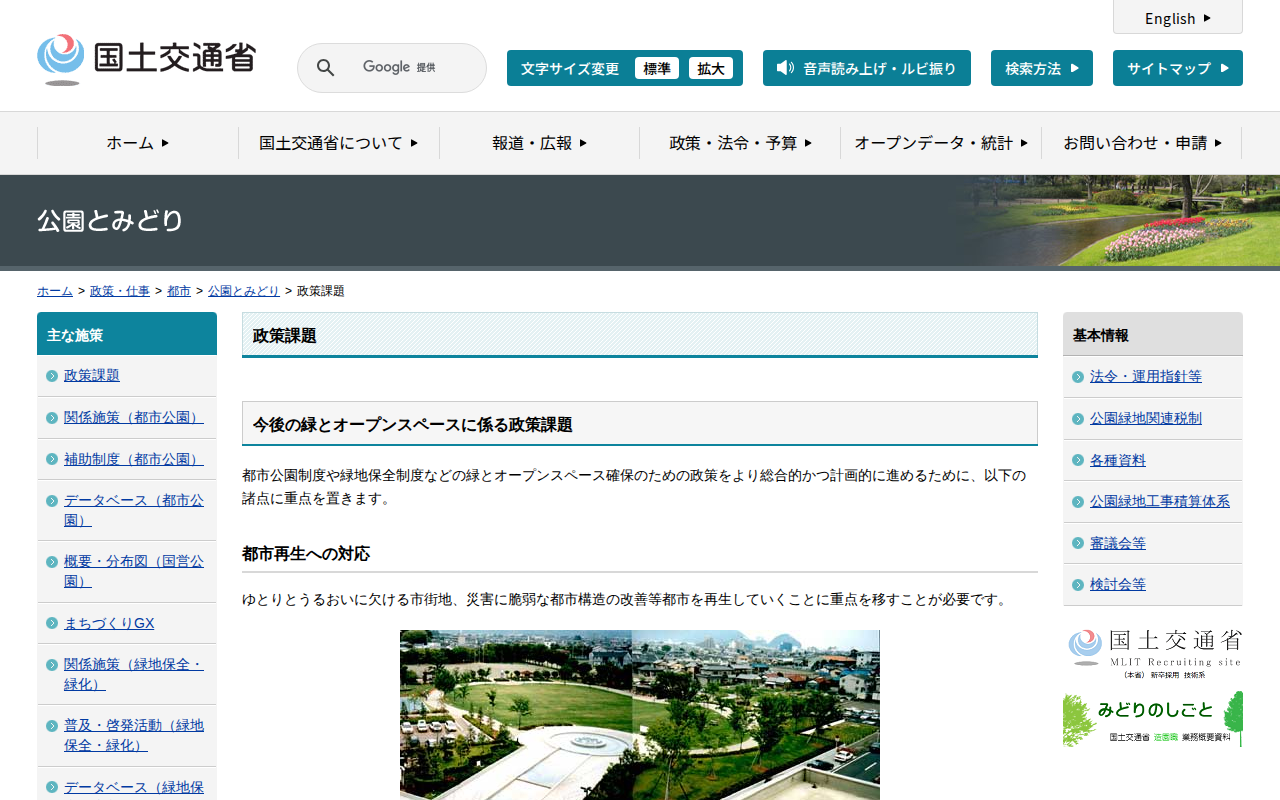Click the urban park aerial photo

[640, 714]
